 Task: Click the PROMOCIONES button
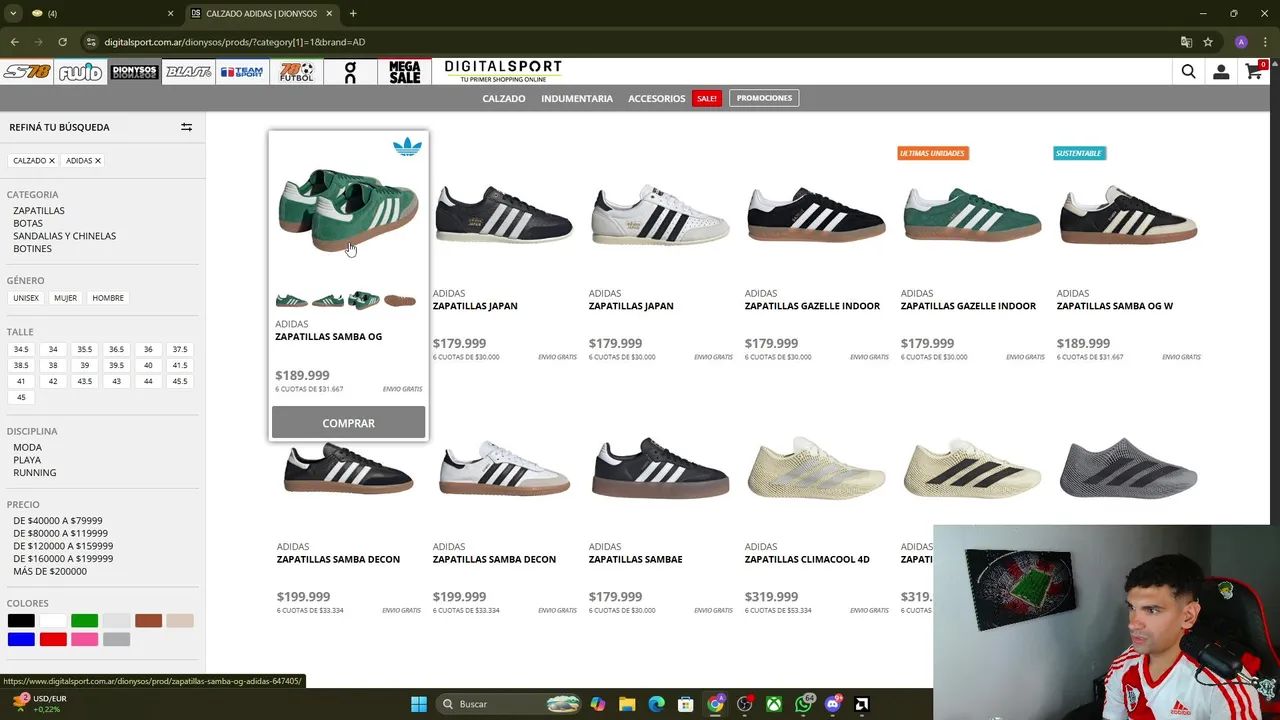(764, 98)
